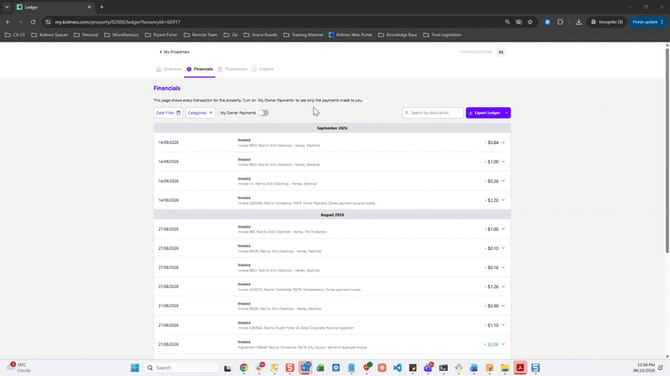Open Adobe Acrobat from the taskbar
670x376 pixels.
(520, 368)
